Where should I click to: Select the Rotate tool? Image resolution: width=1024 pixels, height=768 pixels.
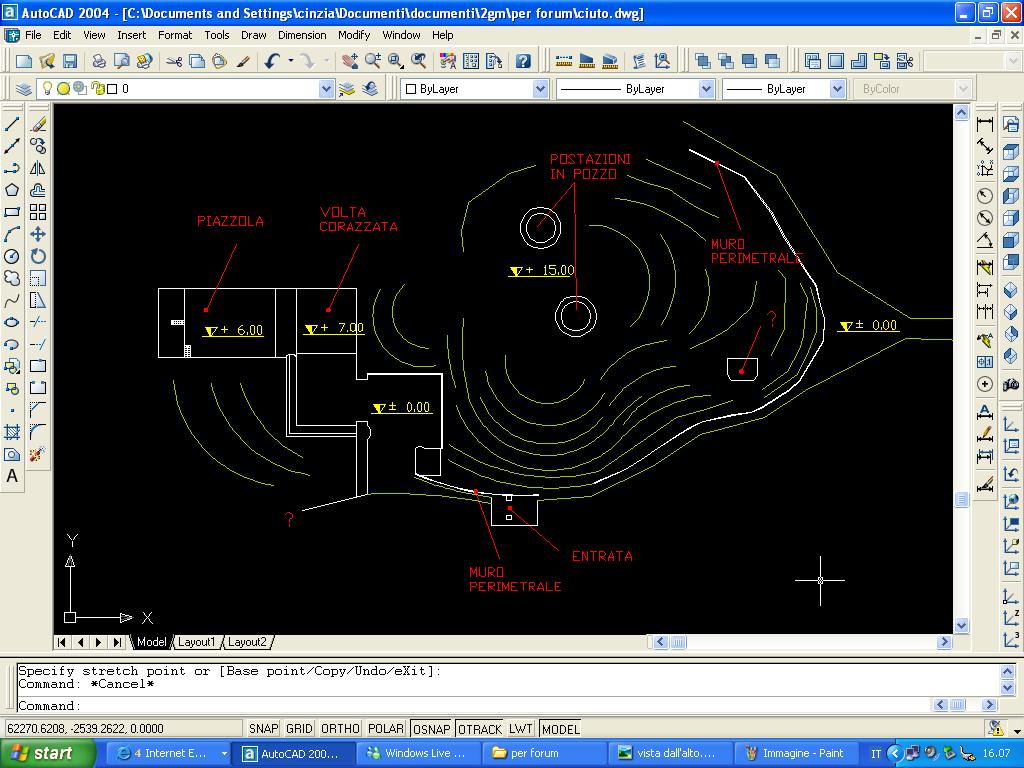pos(38,256)
